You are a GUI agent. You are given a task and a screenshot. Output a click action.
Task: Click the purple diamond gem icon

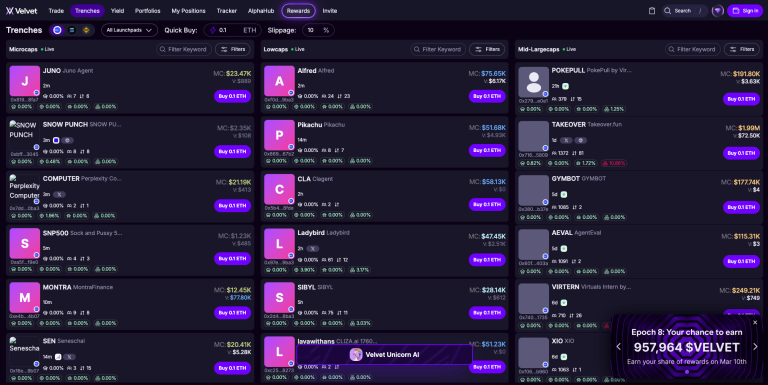coord(718,11)
